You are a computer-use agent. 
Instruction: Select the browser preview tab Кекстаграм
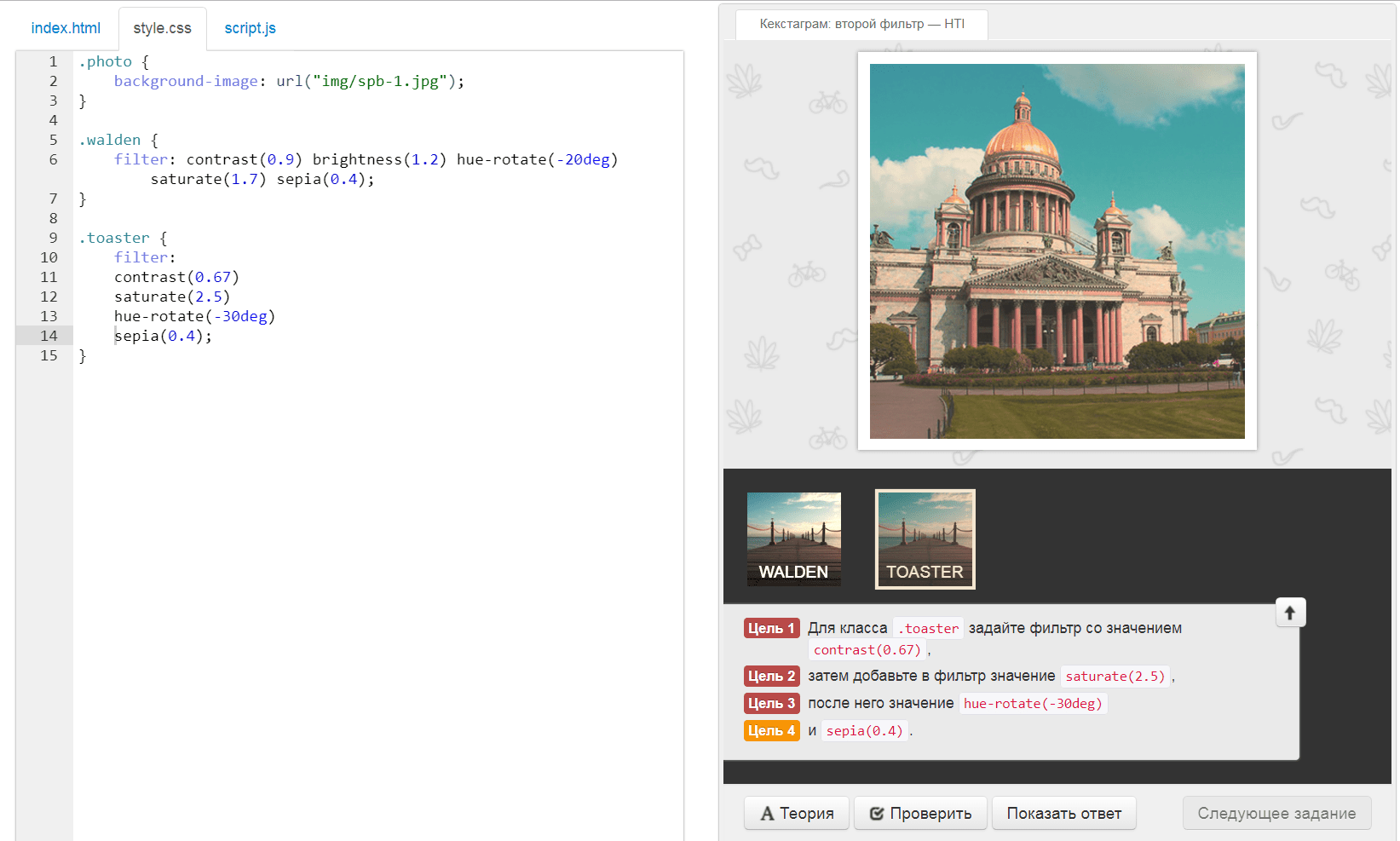pyautogui.click(x=861, y=24)
